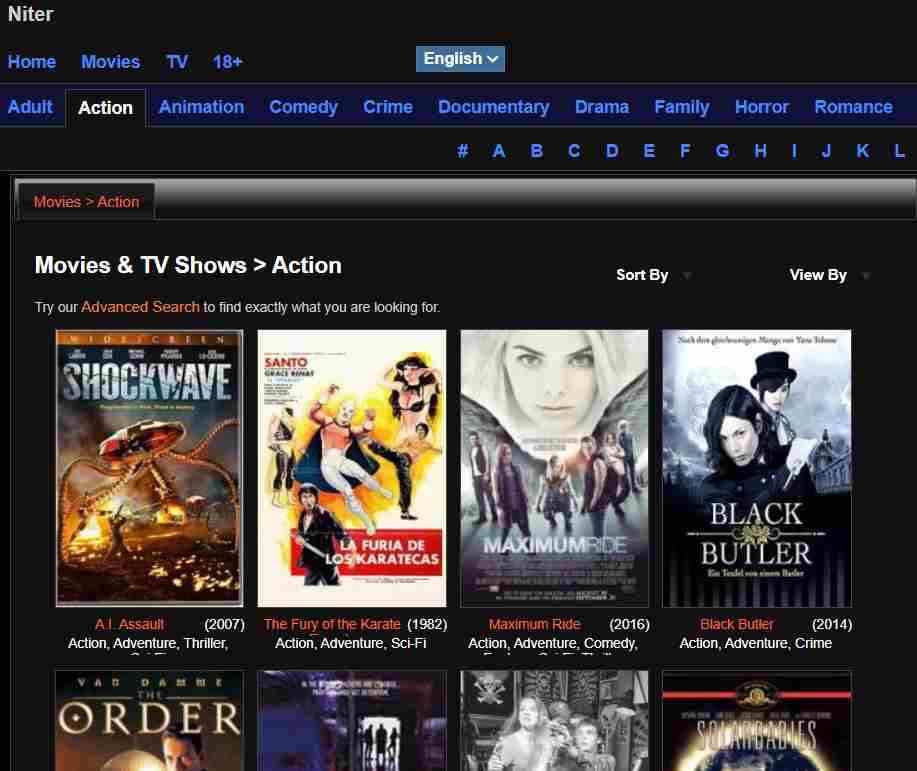The image size is (917, 771).
Task: Open the dark blue silhouettes poster
Action: pos(351,721)
